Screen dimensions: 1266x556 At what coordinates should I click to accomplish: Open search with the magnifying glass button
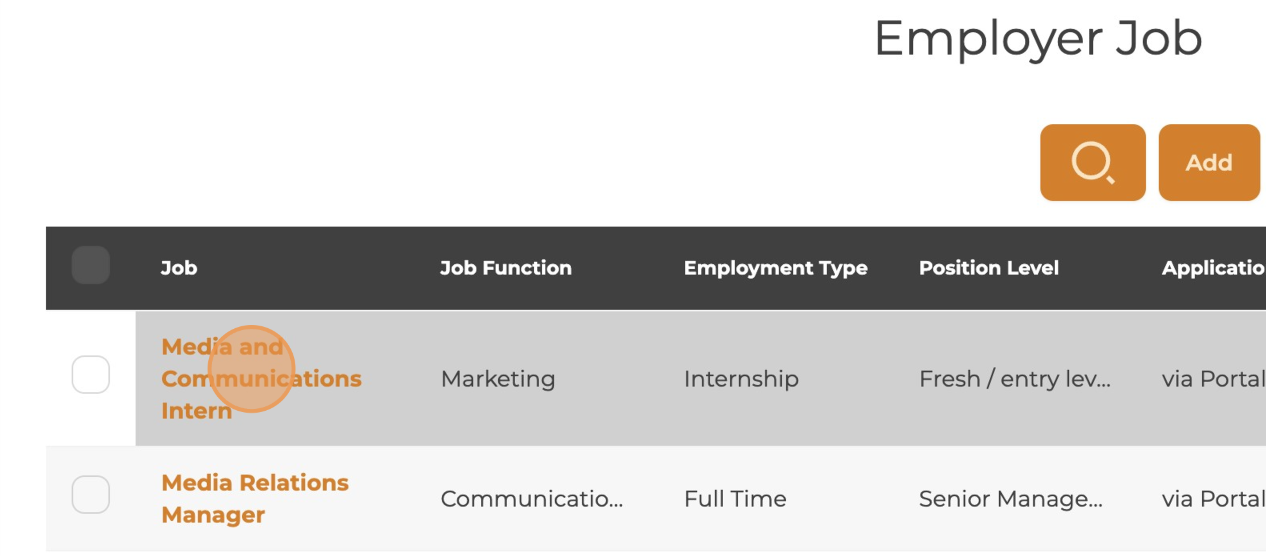(x=1092, y=162)
